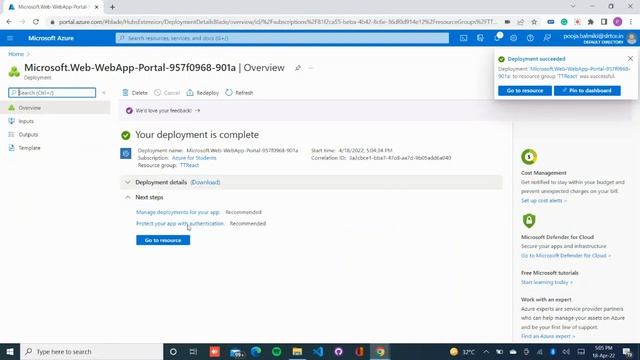Delete the deployment from the toolbar
Image resolution: width=640 pixels, height=360 pixels.
pos(135,93)
